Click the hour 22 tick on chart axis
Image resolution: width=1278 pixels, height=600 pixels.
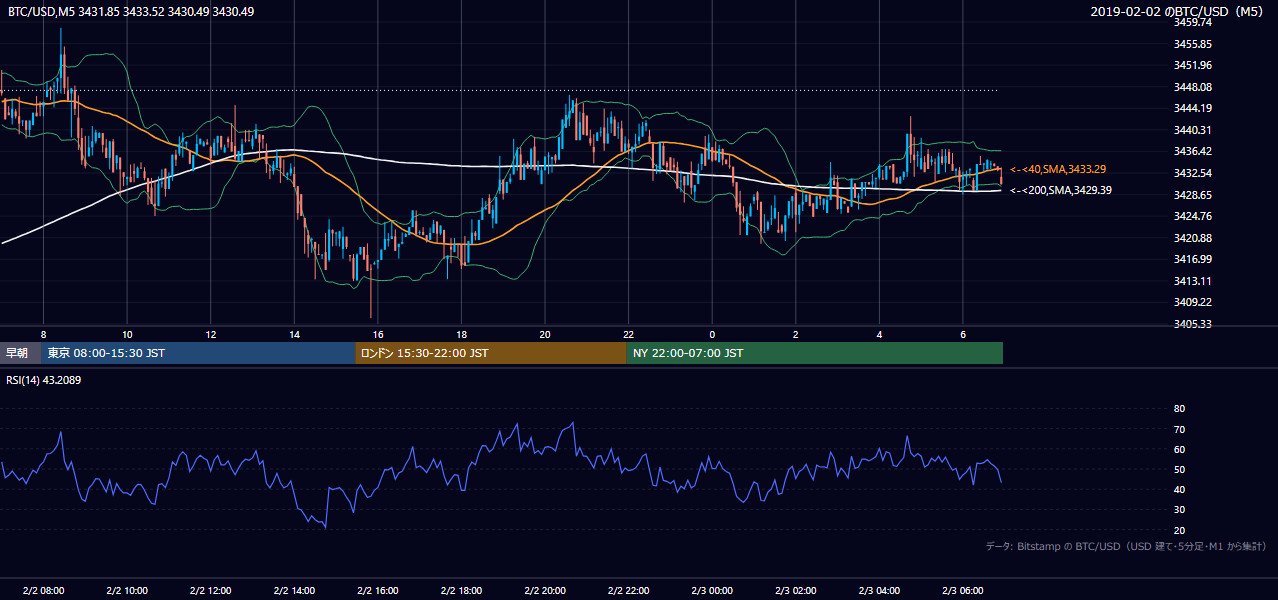point(628,333)
